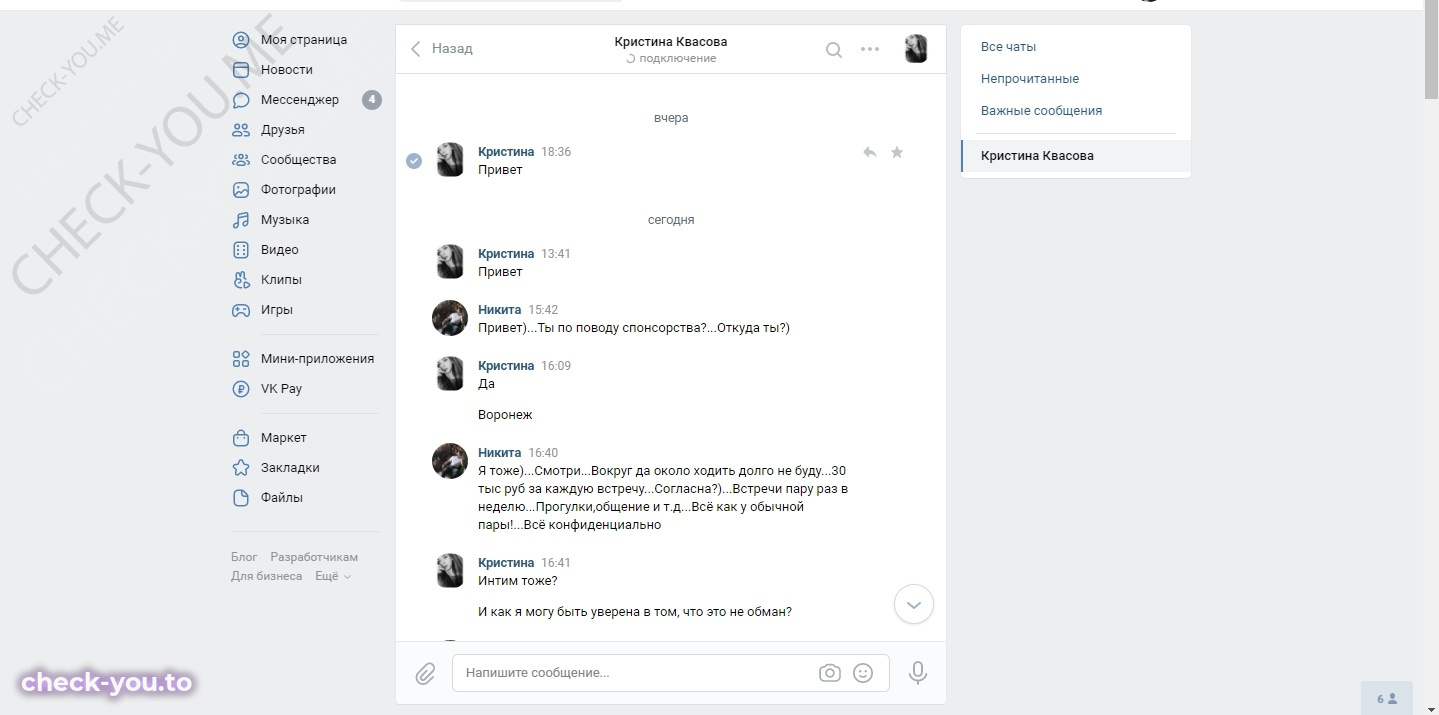Open the Music note icon
The image size is (1439, 715).
coord(241,220)
